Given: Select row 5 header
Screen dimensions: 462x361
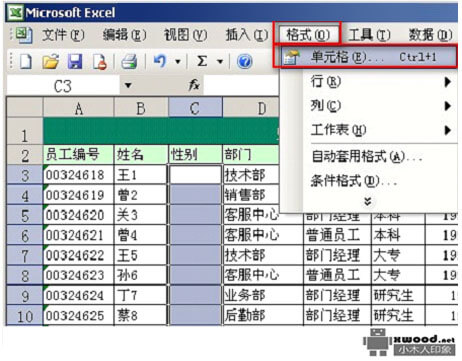Looking at the screenshot, I should [25, 215].
